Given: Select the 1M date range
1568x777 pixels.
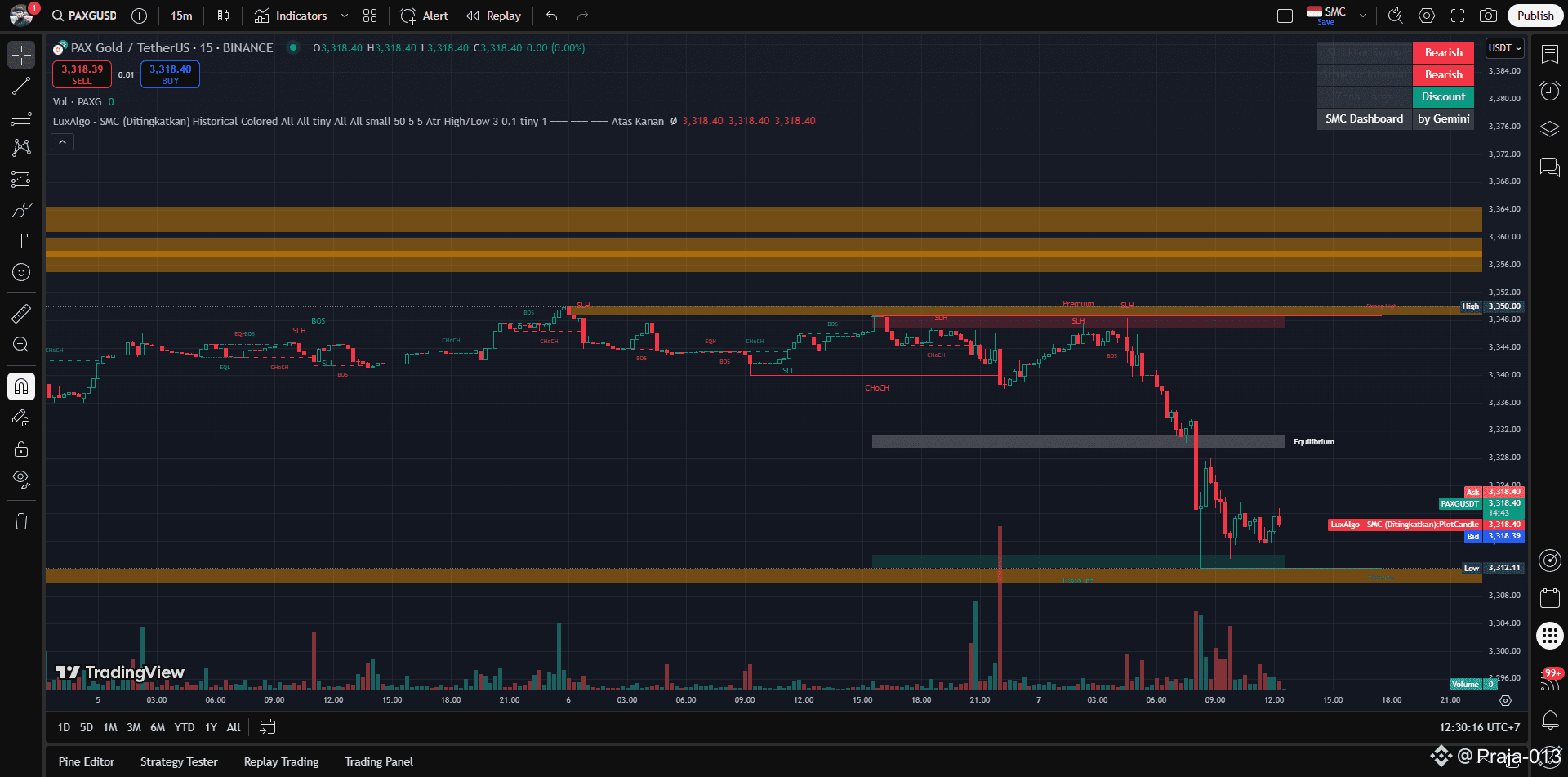Looking at the screenshot, I should point(110,727).
